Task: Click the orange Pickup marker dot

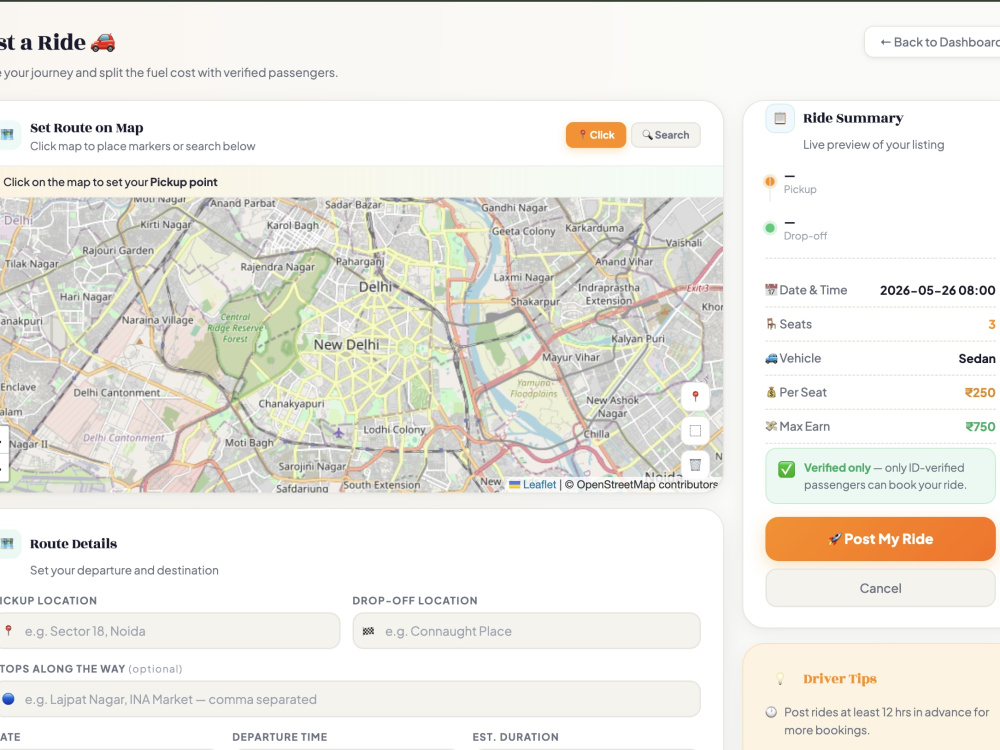Action: coord(770,182)
